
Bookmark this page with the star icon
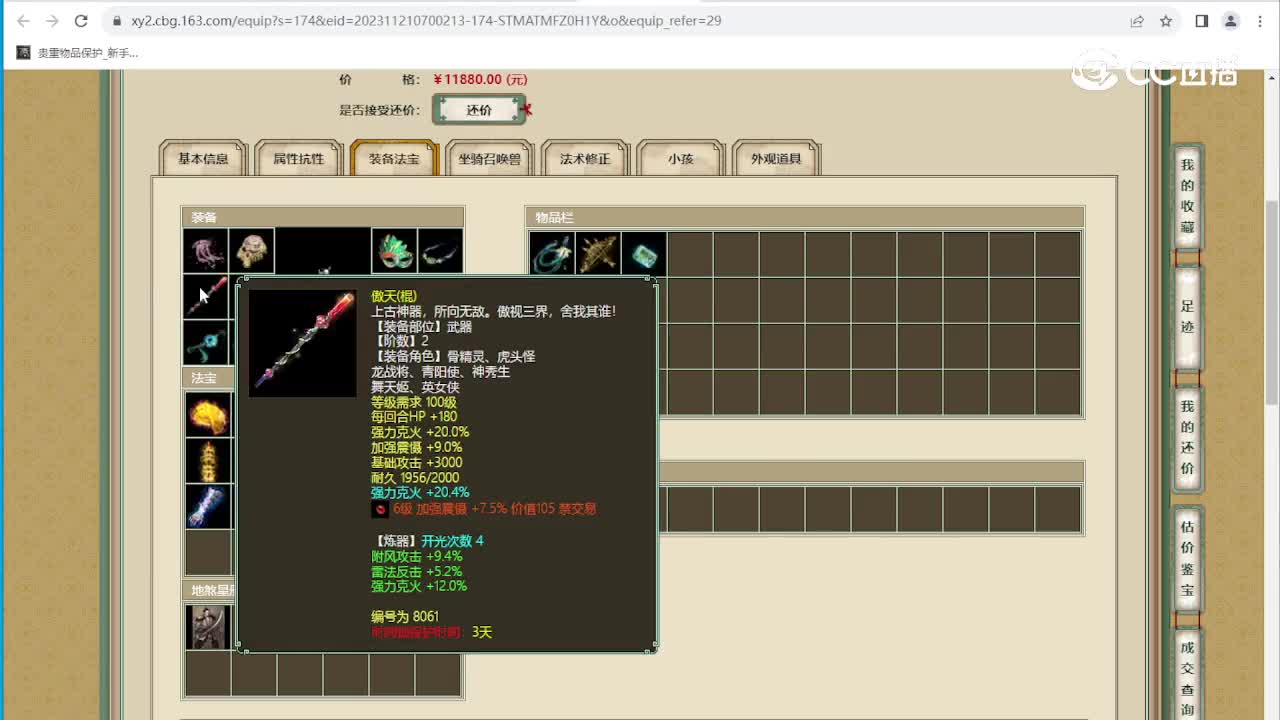pyautogui.click(x=1166, y=21)
